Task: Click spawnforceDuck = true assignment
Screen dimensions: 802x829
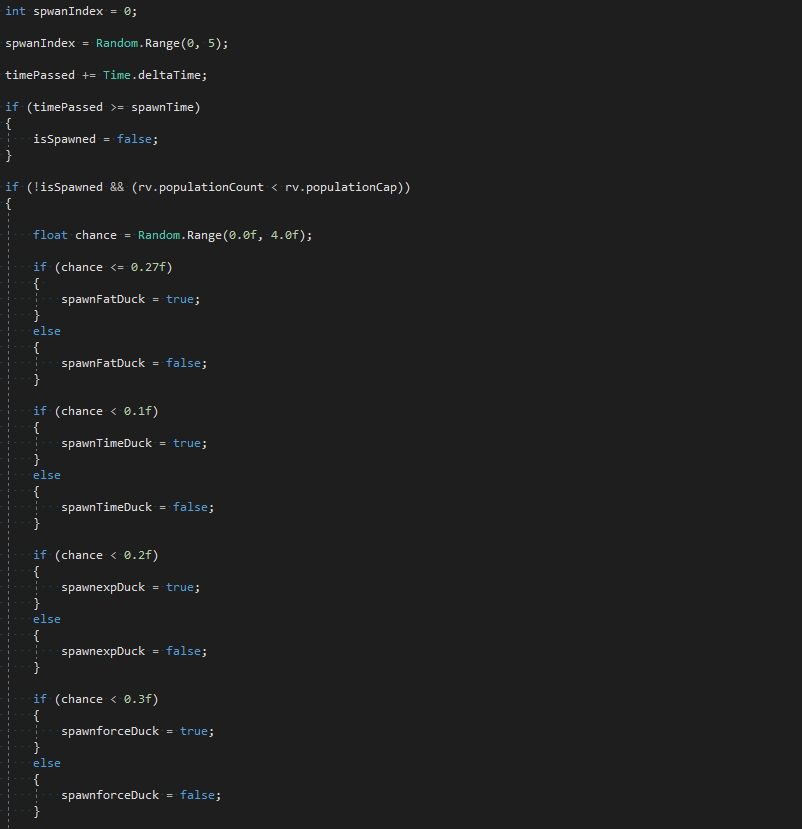Action: coord(137,731)
